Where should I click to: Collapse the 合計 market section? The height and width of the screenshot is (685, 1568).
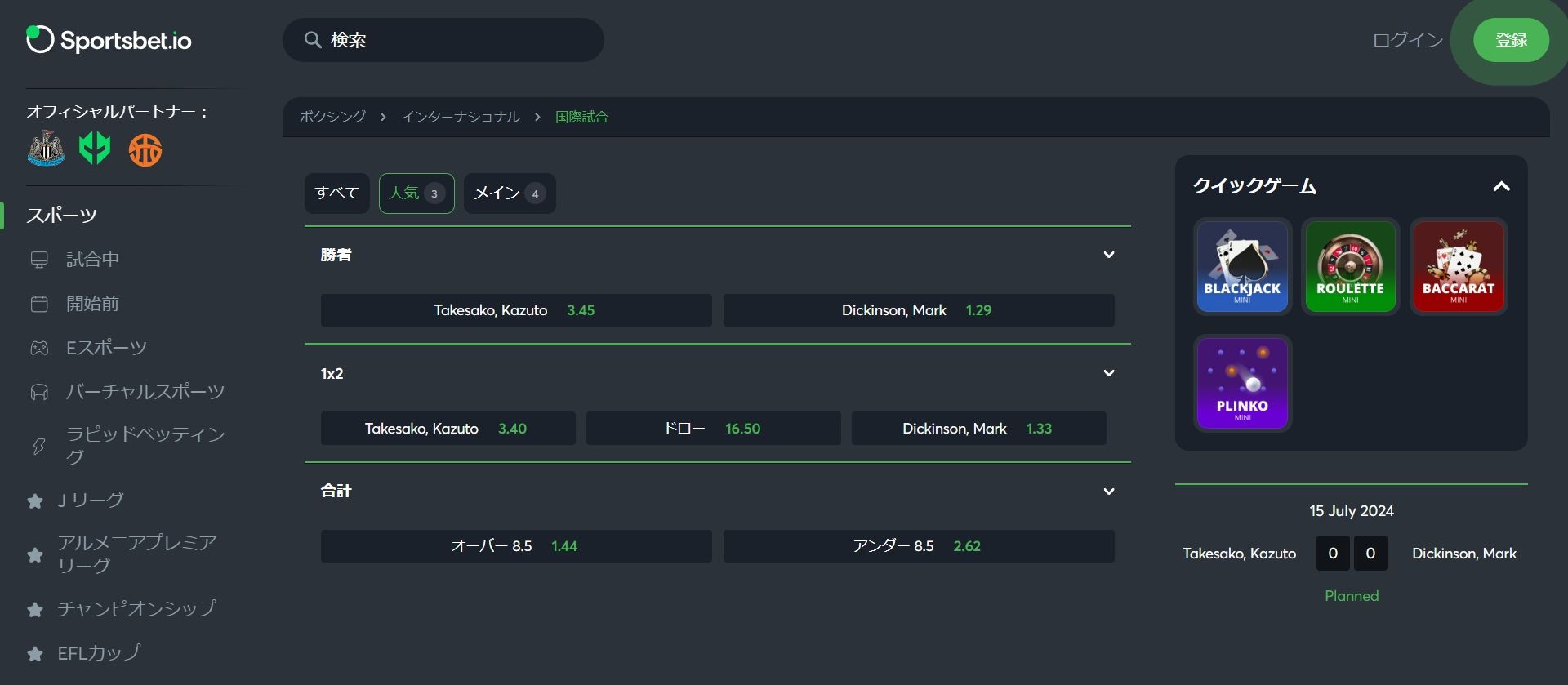[x=1108, y=492]
